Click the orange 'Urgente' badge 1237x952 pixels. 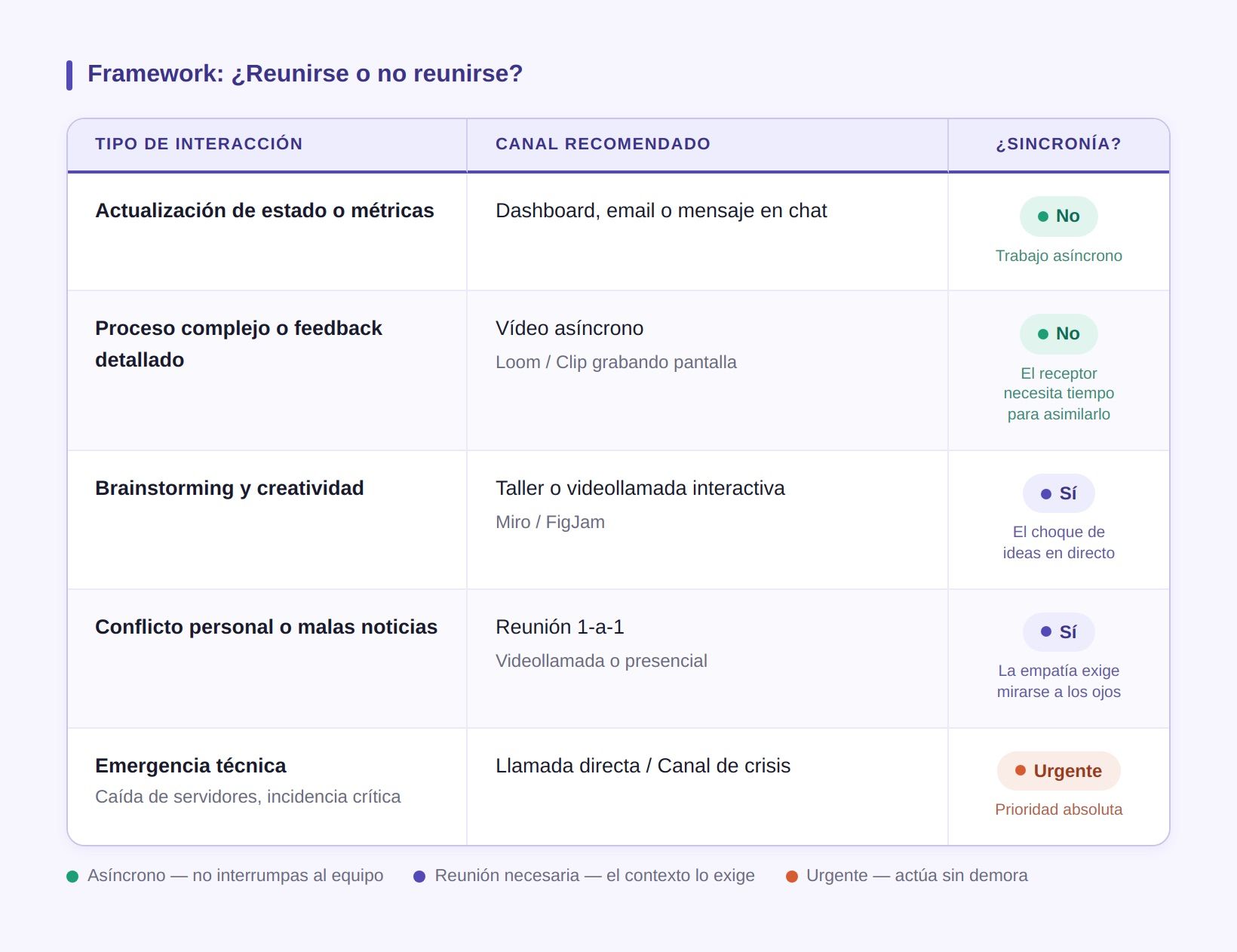pos(1058,772)
